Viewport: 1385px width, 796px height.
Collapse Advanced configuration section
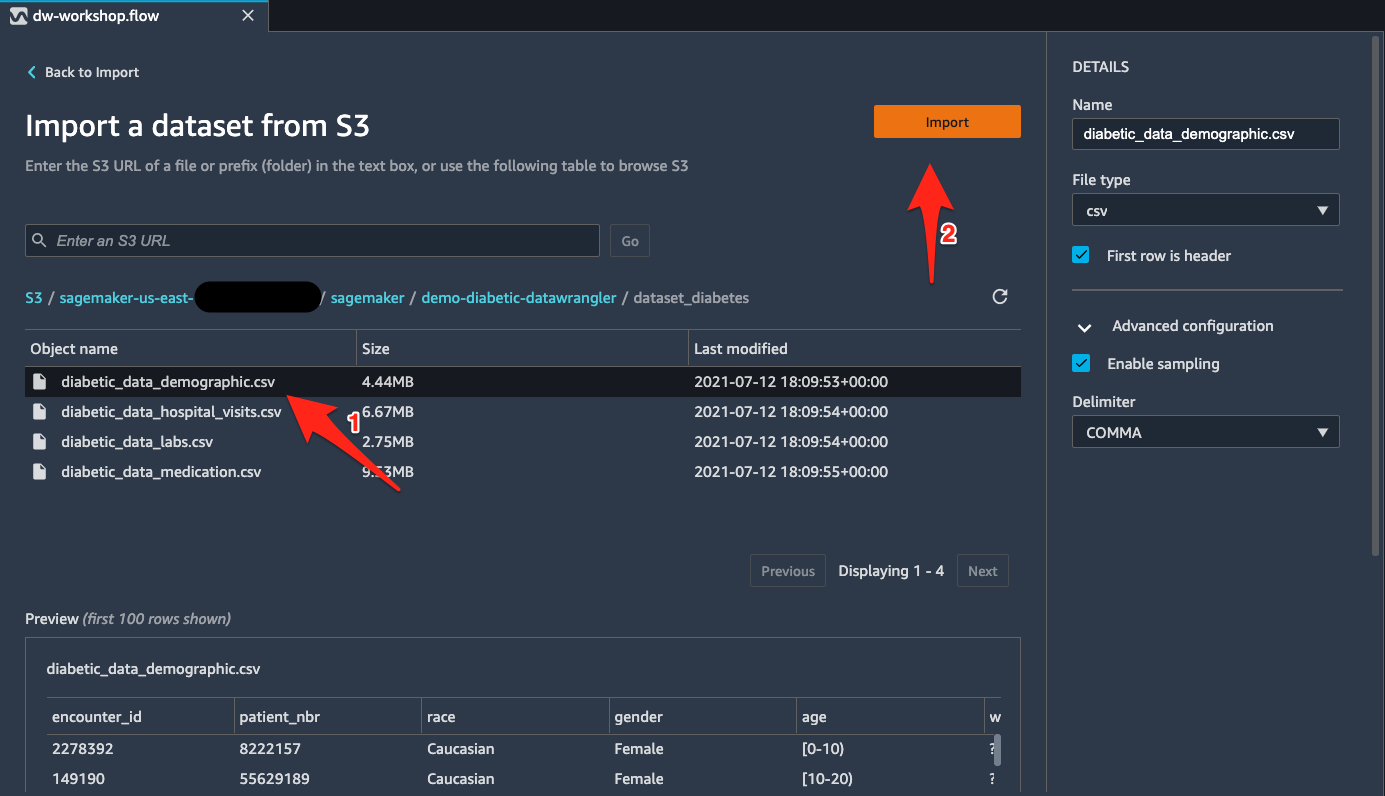pyautogui.click(x=1084, y=327)
